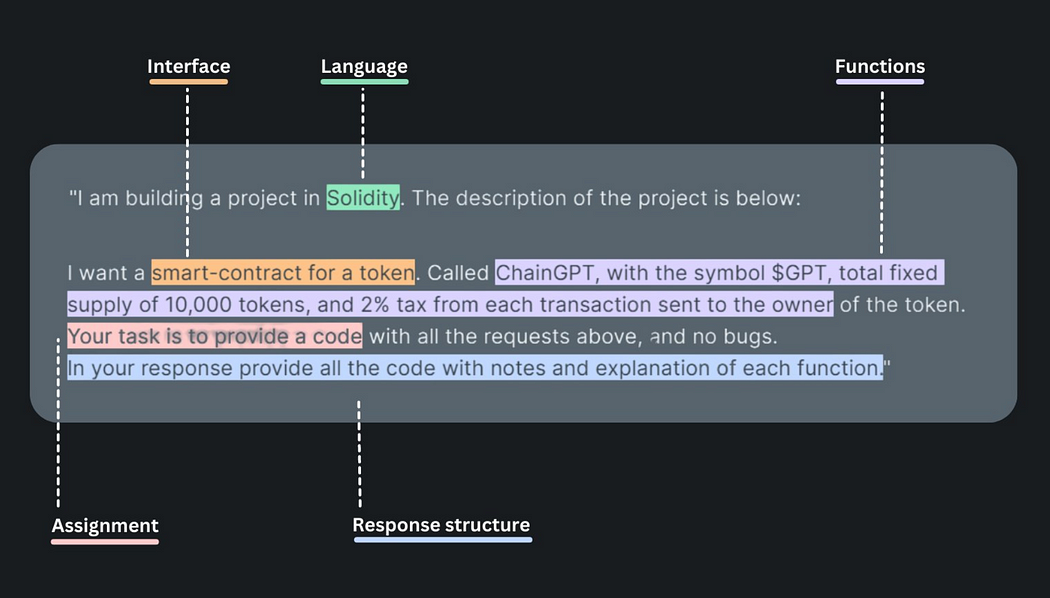Click the 'Interface' label
1050x598 pixels.
188,66
